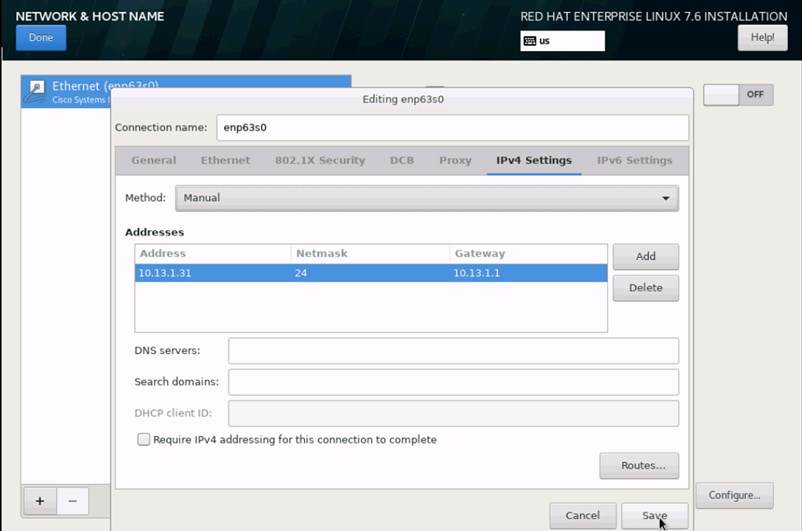Add a new network device with plus button

point(40,501)
